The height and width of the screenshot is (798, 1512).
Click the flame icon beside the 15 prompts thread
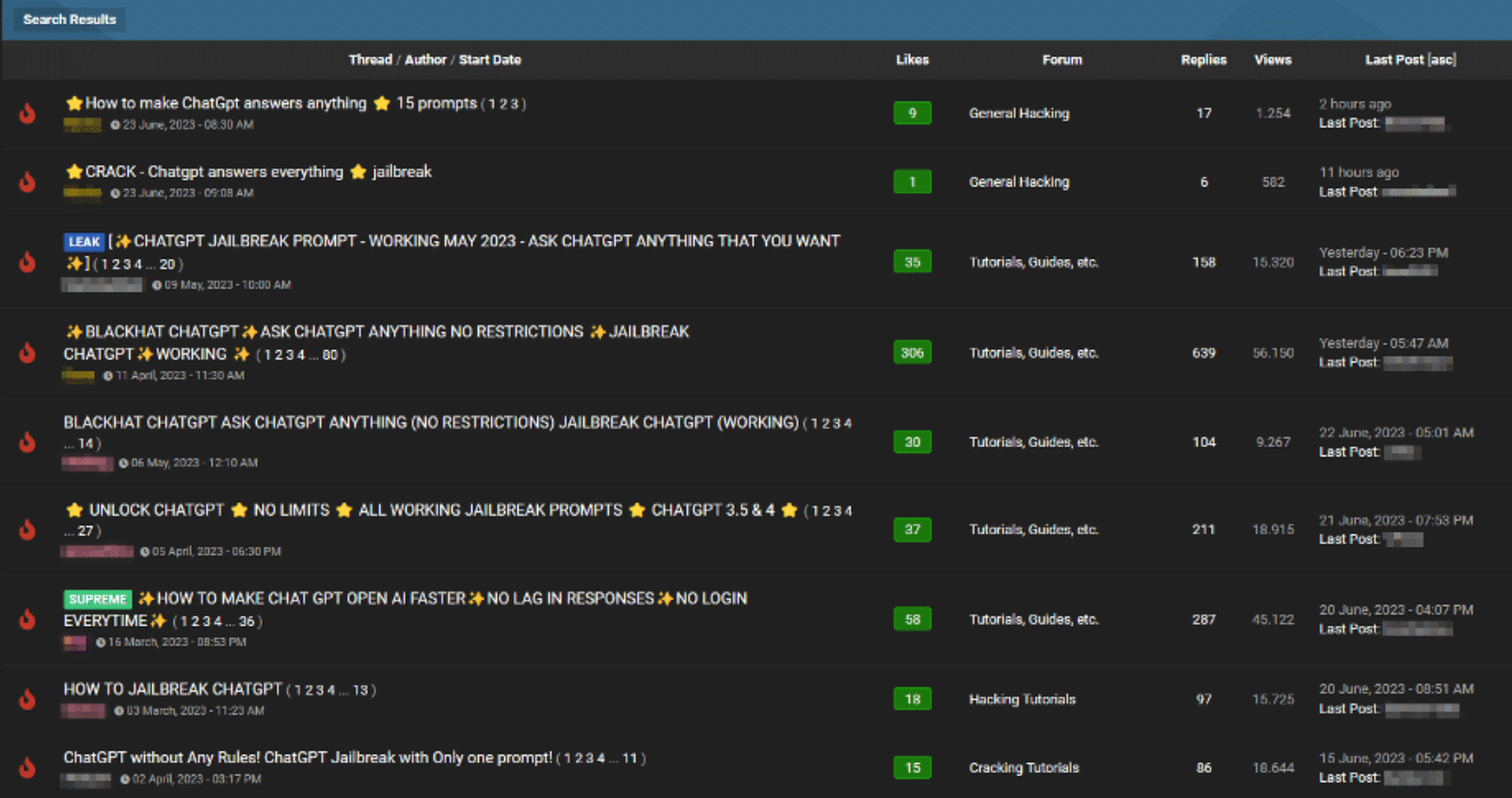(x=27, y=113)
